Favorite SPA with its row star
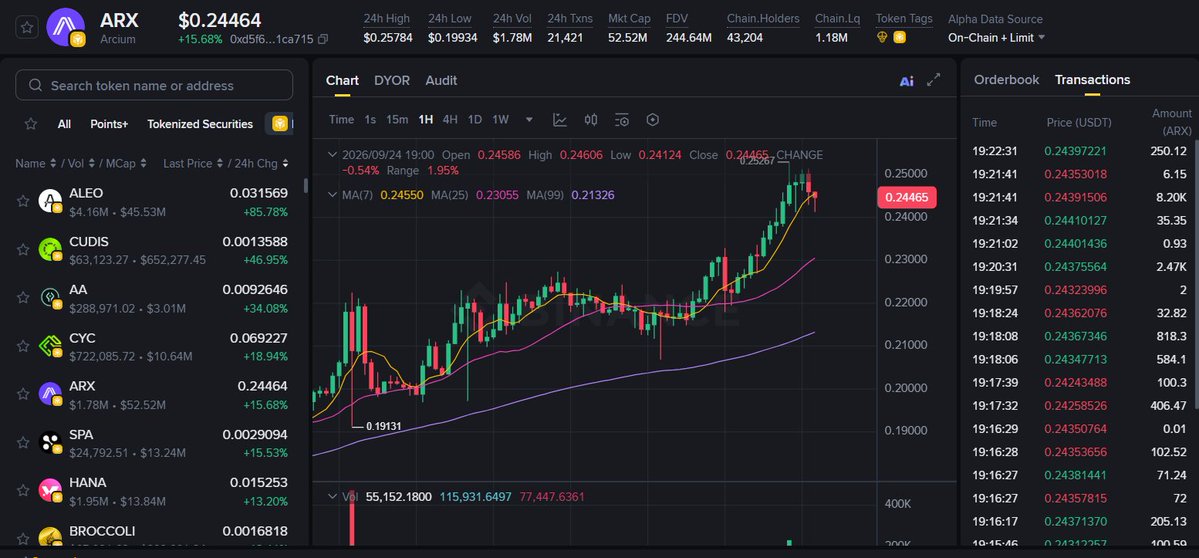 pos(23,442)
